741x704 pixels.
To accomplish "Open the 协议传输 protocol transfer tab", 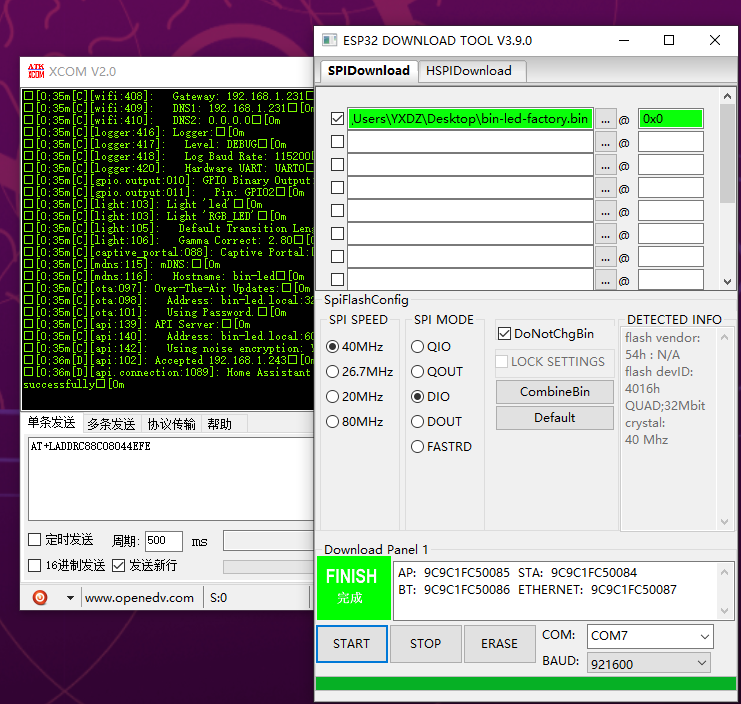I will click(x=172, y=424).
